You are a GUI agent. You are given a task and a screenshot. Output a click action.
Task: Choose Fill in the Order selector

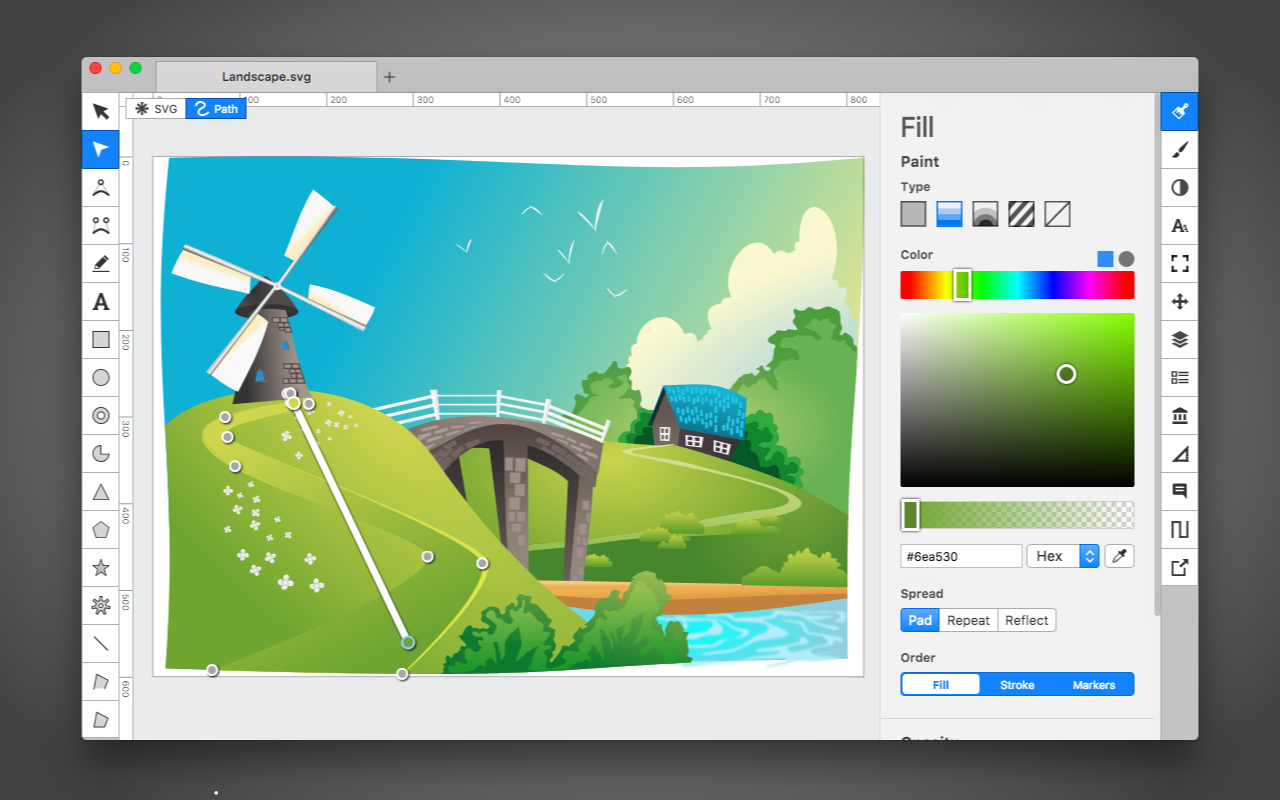pyautogui.click(x=940, y=685)
